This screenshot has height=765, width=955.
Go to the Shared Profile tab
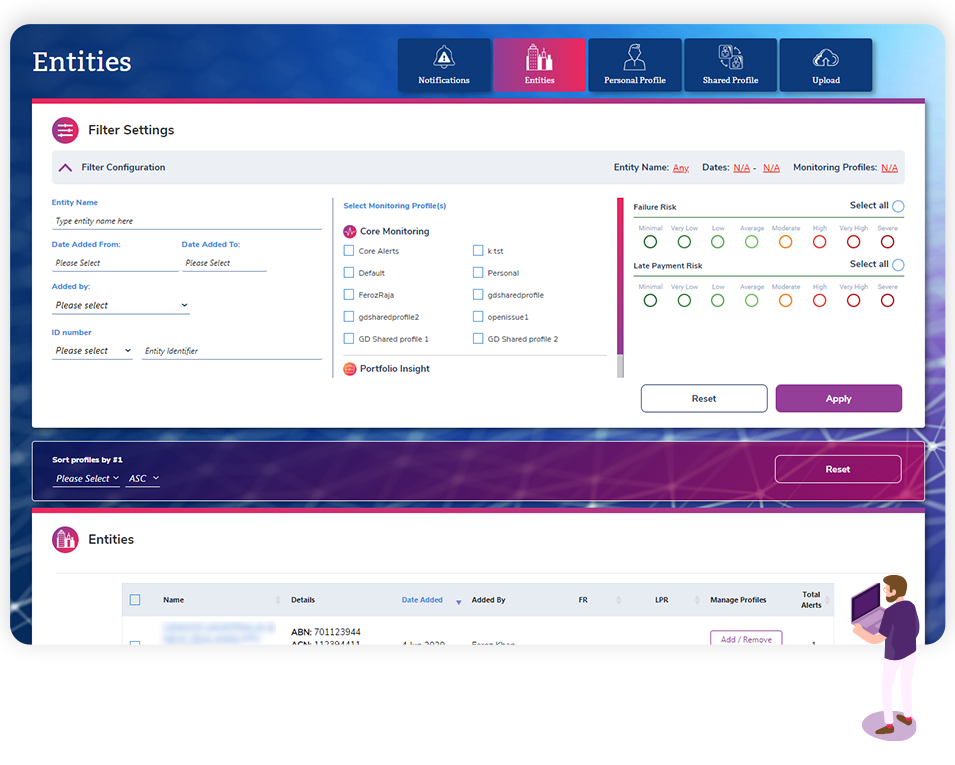730,65
